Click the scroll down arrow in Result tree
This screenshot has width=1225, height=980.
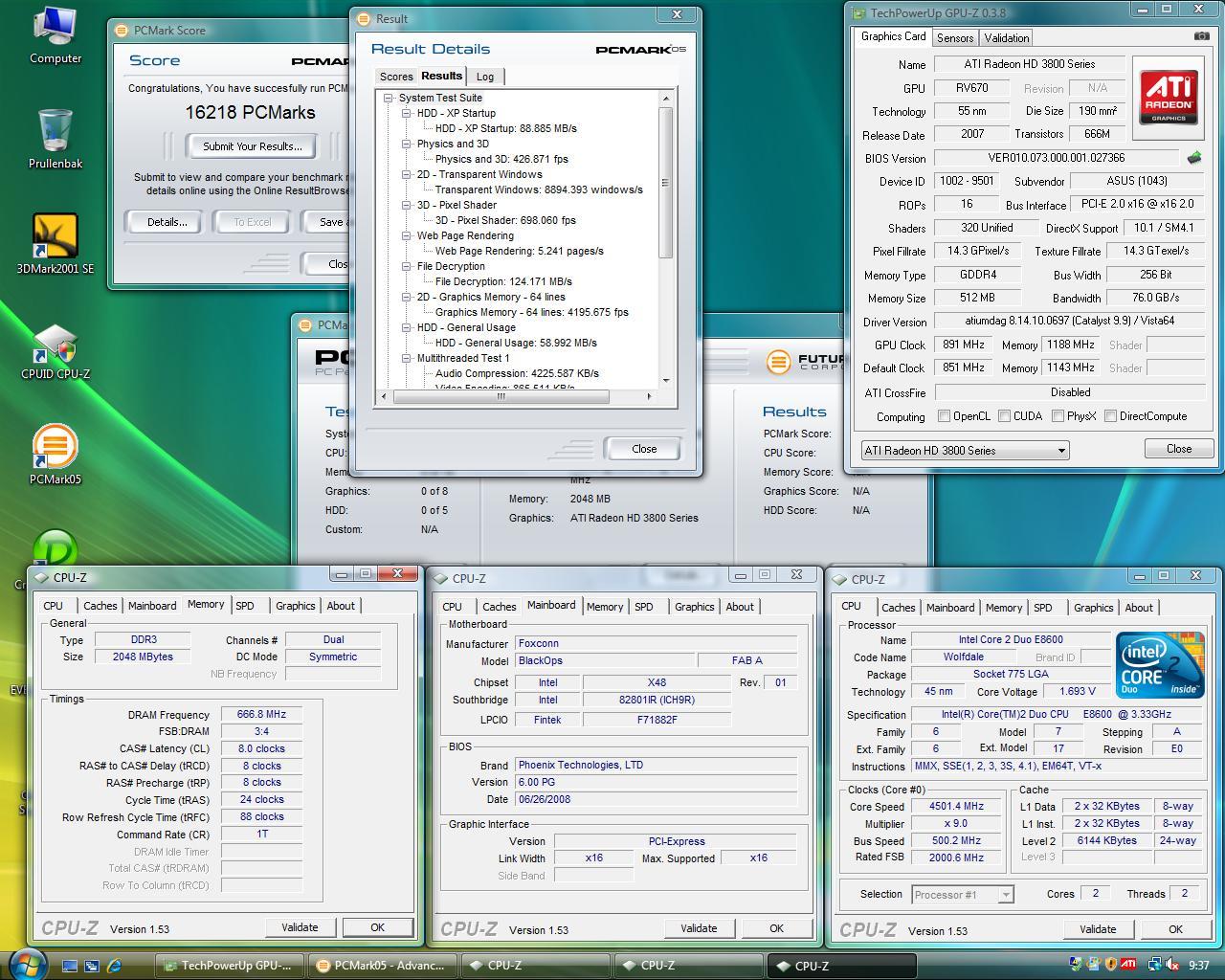666,381
